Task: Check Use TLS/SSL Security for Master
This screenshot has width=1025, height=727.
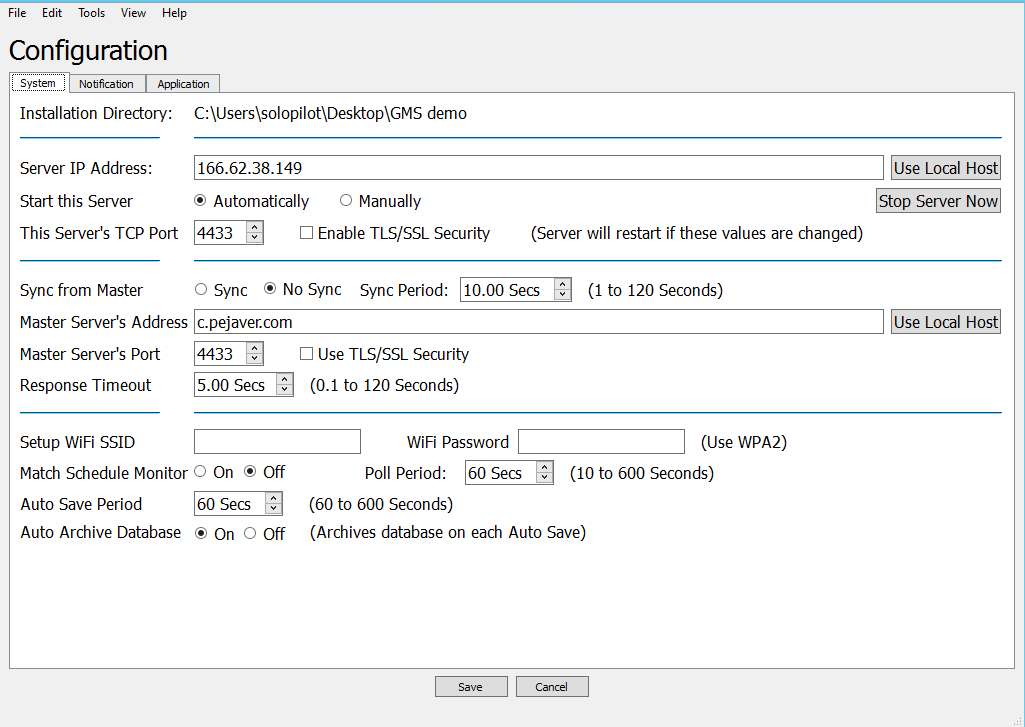Action: click(x=308, y=354)
